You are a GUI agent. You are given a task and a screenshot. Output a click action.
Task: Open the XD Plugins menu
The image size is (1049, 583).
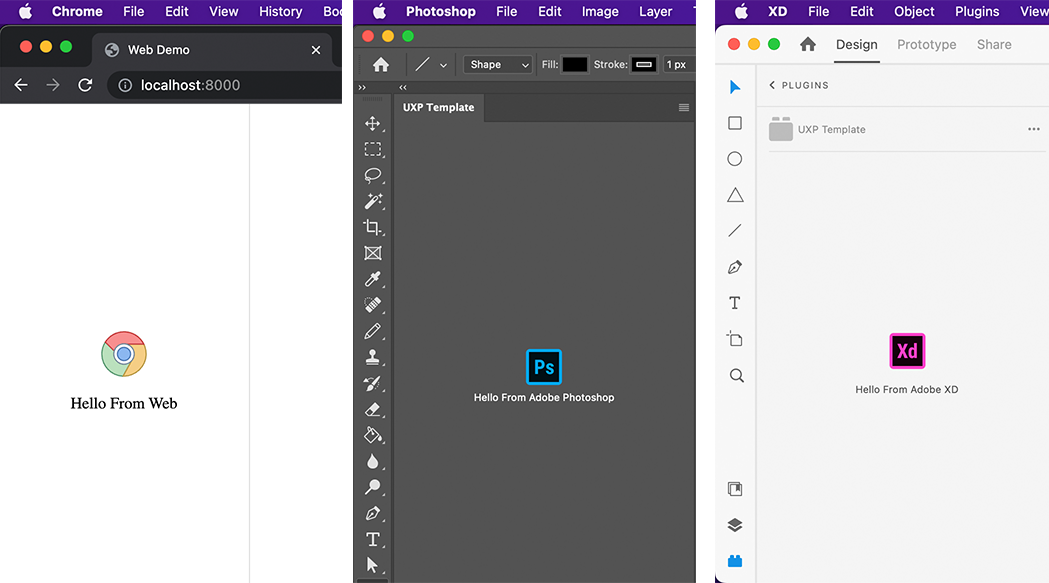(977, 11)
